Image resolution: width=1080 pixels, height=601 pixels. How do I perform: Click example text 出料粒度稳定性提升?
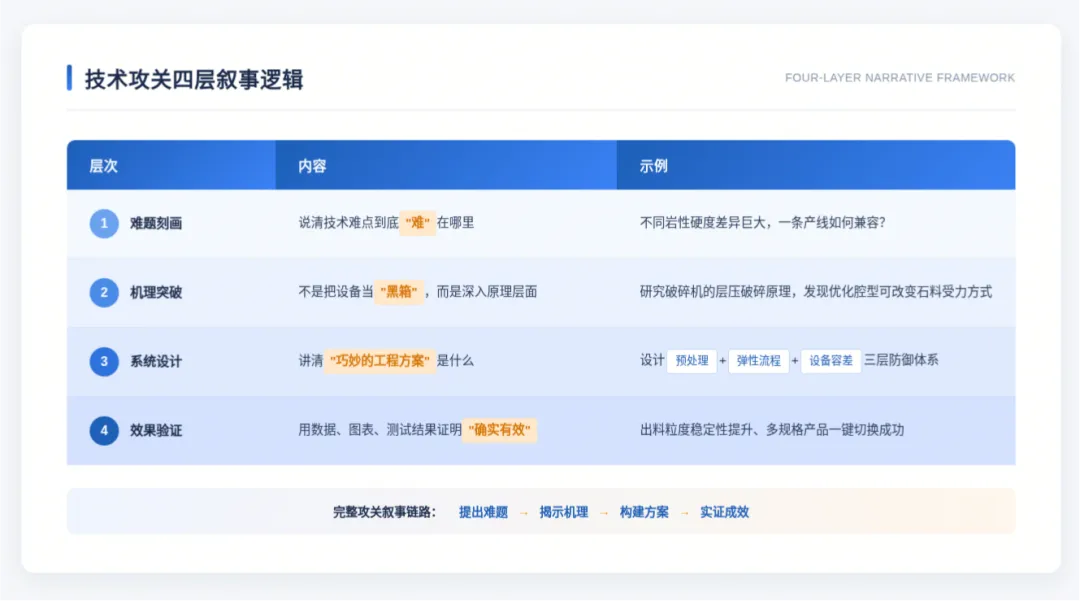[x=696, y=430]
